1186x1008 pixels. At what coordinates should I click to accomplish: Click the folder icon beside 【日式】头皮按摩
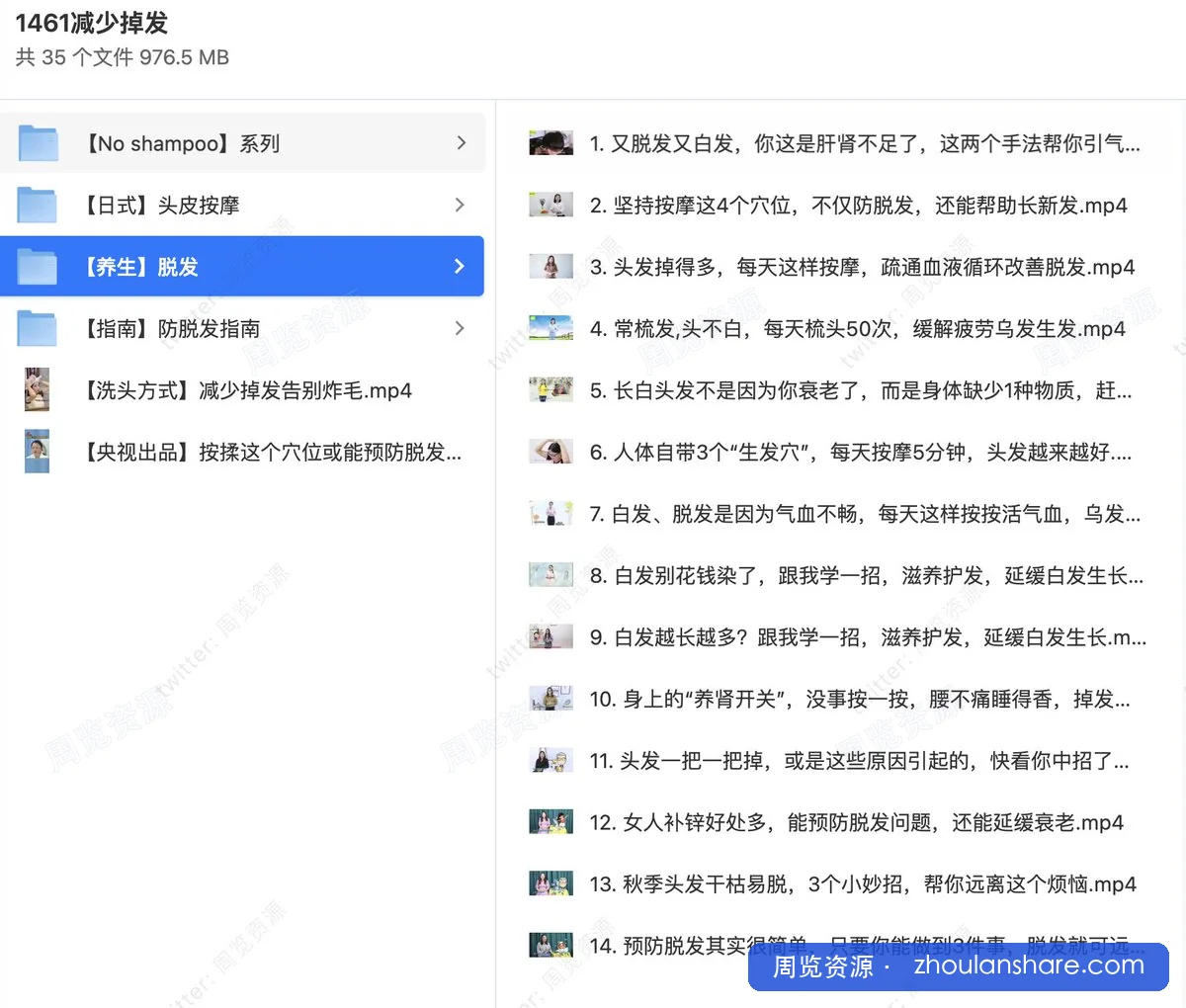39,205
